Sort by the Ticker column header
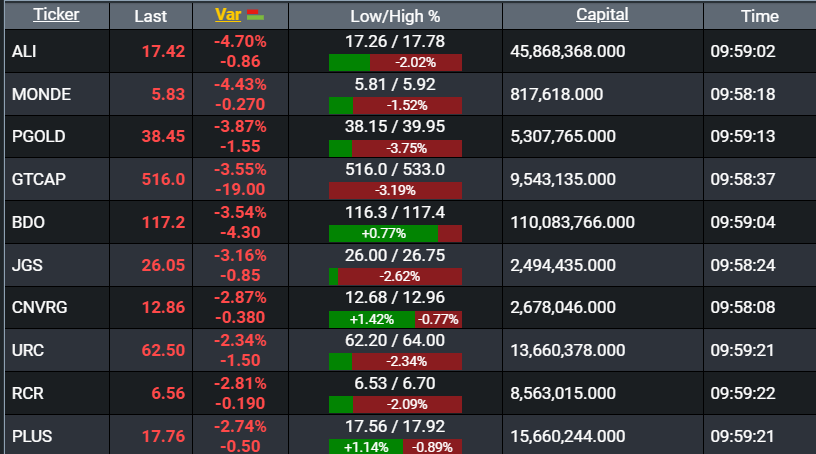Screen dimensions: 816x454 56,15
